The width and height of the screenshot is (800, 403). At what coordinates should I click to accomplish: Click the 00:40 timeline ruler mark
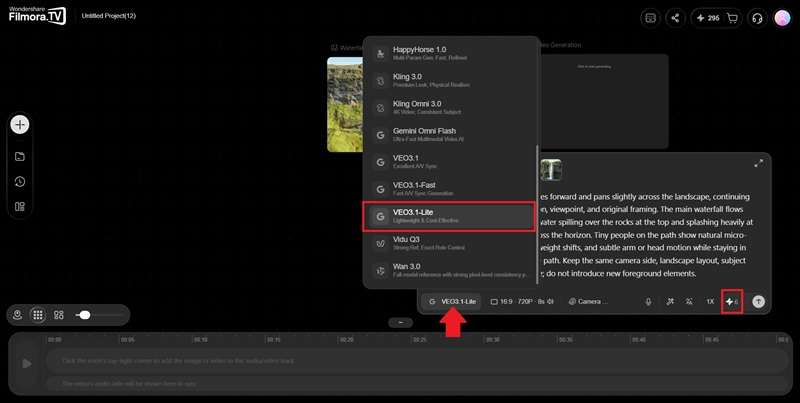[639, 339]
